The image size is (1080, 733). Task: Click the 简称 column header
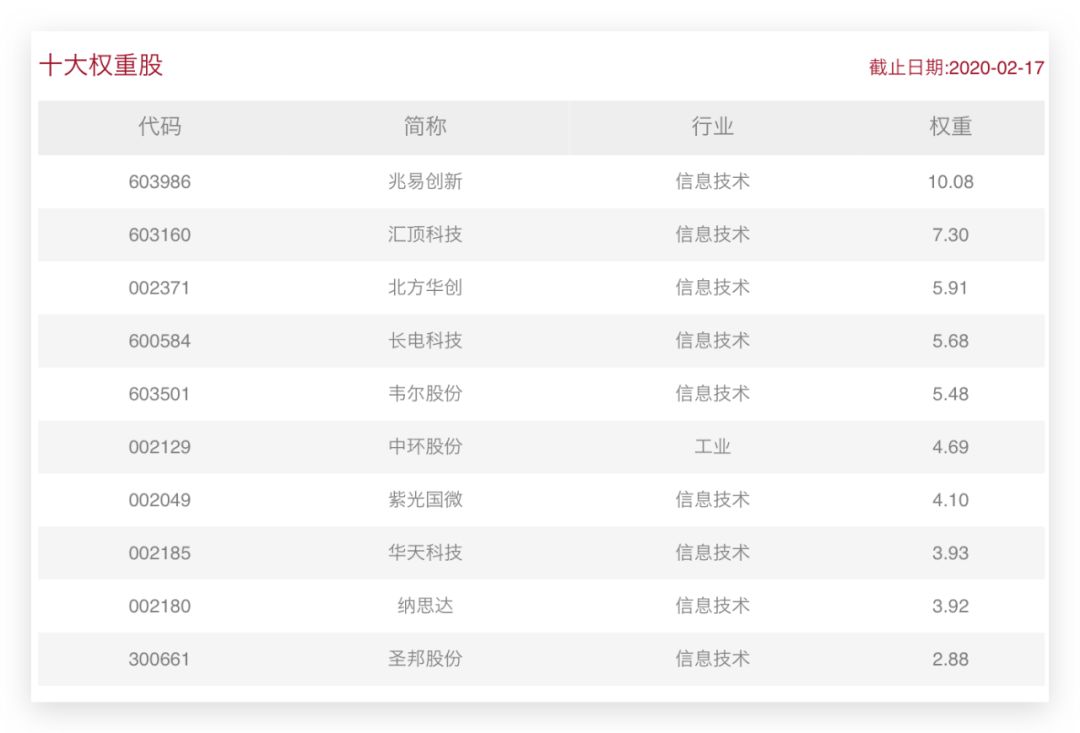pos(425,126)
